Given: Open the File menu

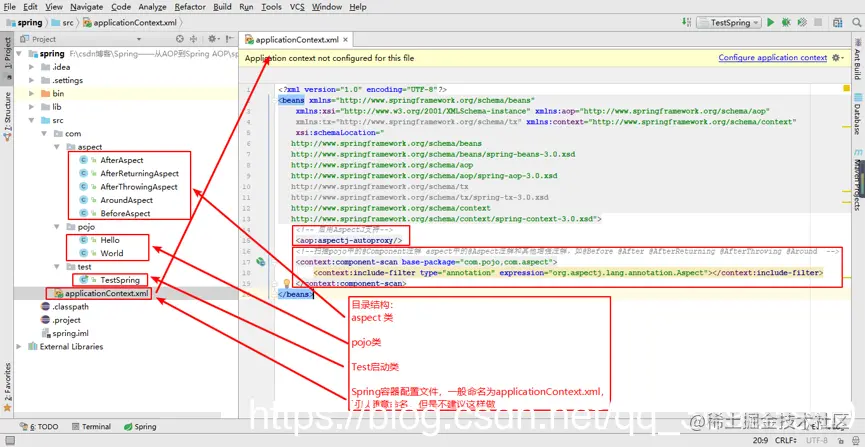Looking at the screenshot, I should coord(9,7).
